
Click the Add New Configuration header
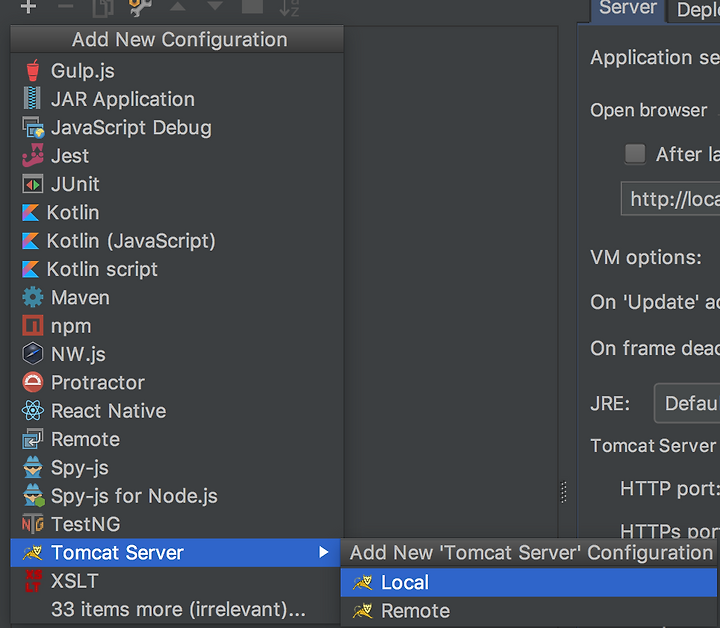pos(177,39)
